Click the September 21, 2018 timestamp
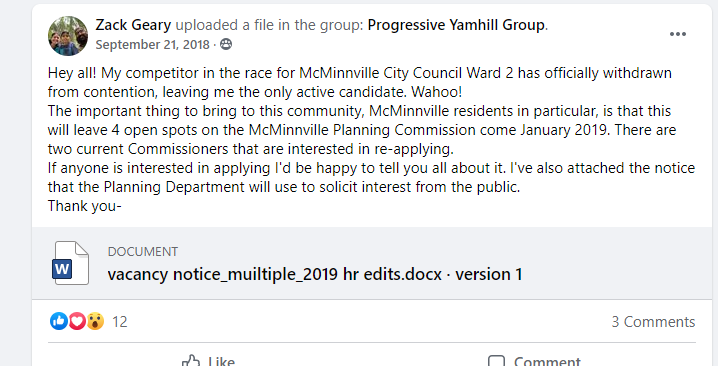The image size is (718, 366). tap(152, 44)
